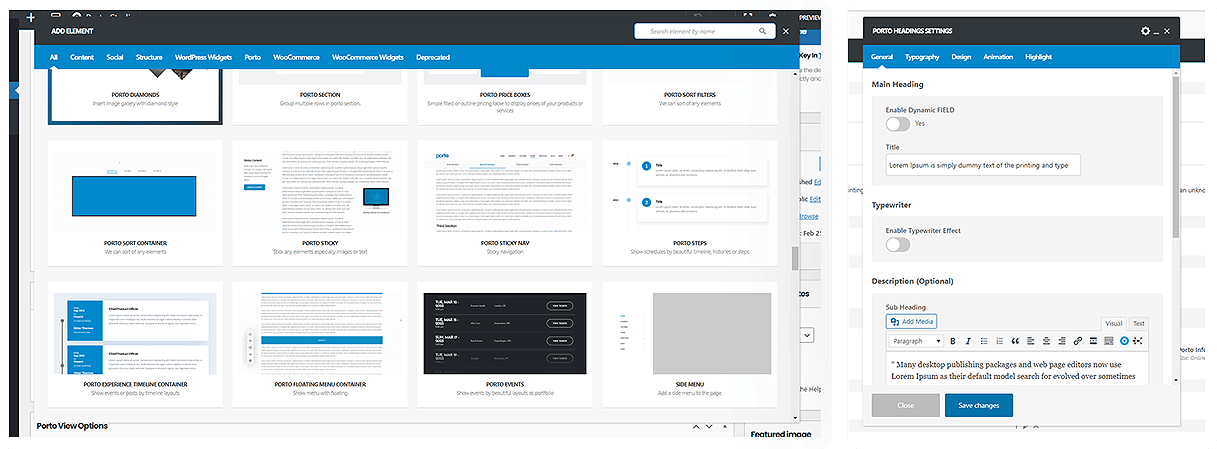
Task: Click the Add Element dialog vertical scrollbar
Action: click(796, 259)
